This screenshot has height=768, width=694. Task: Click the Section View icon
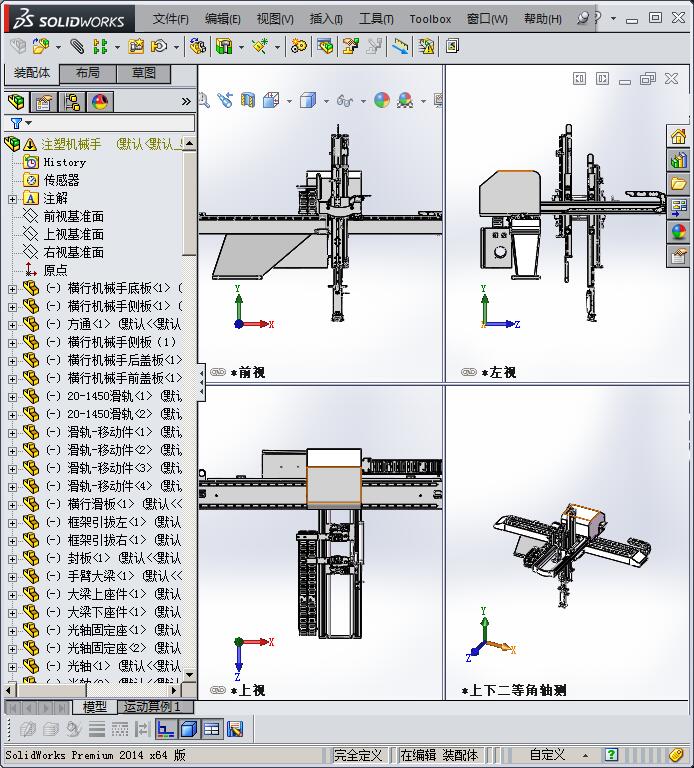248,100
